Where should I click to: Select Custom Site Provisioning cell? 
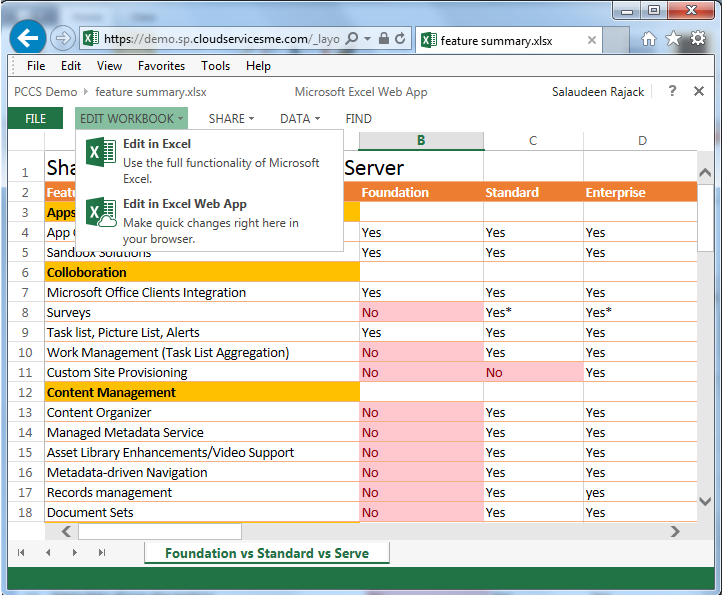(x=202, y=373)
